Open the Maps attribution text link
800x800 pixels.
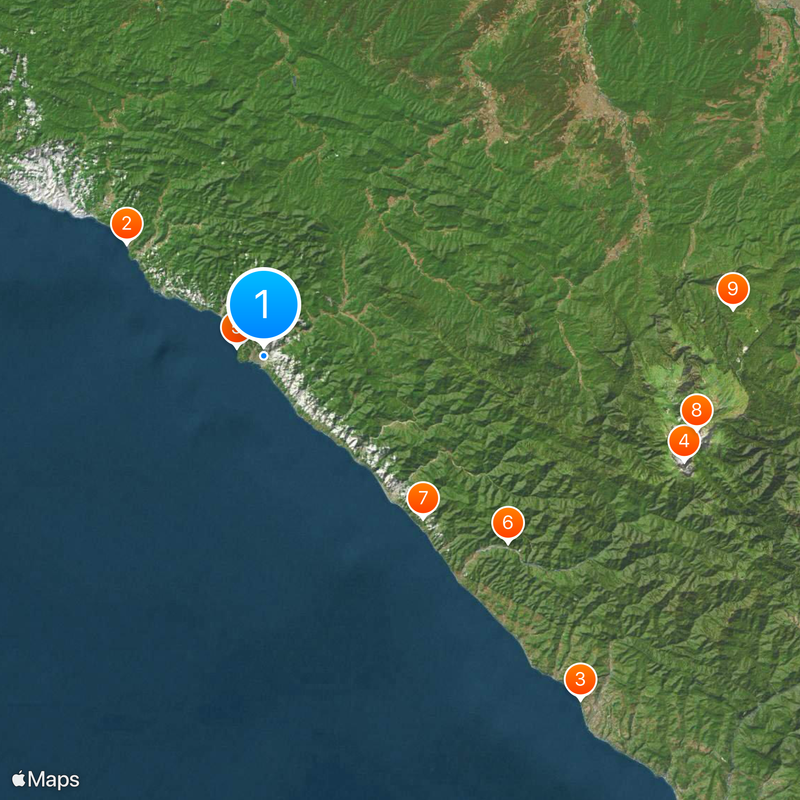click(x=54, y=780)
